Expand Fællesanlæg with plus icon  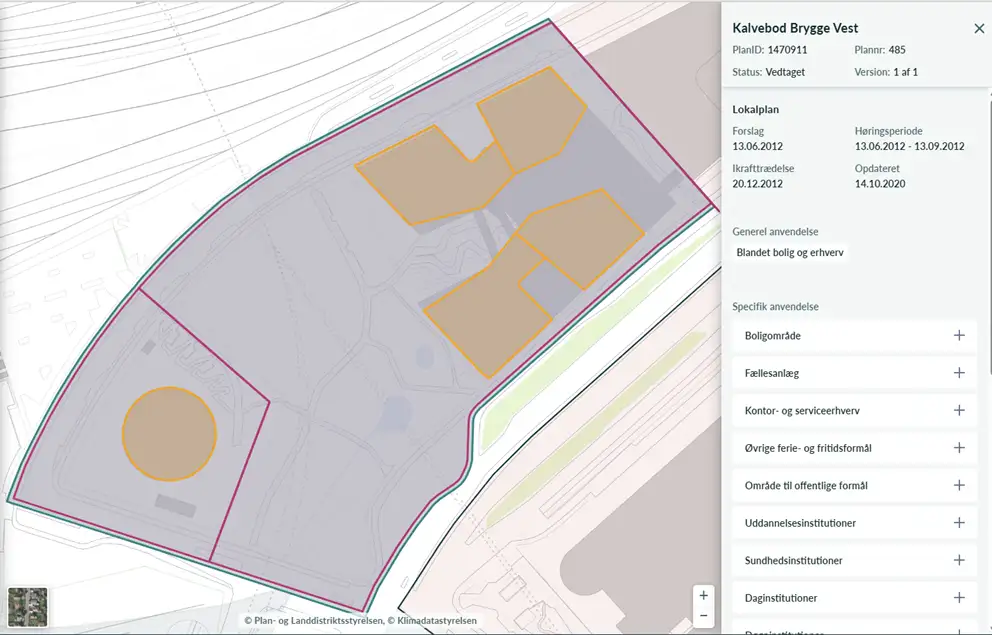(958, 373)
